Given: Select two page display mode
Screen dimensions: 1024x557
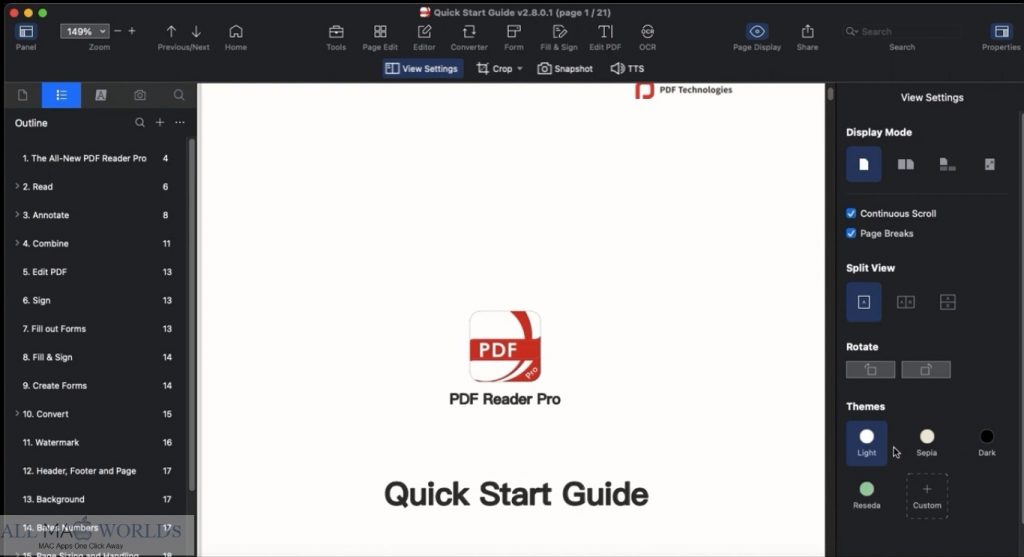Looking at the screenshot, I should pyautogui.click(x=906, y=164).
